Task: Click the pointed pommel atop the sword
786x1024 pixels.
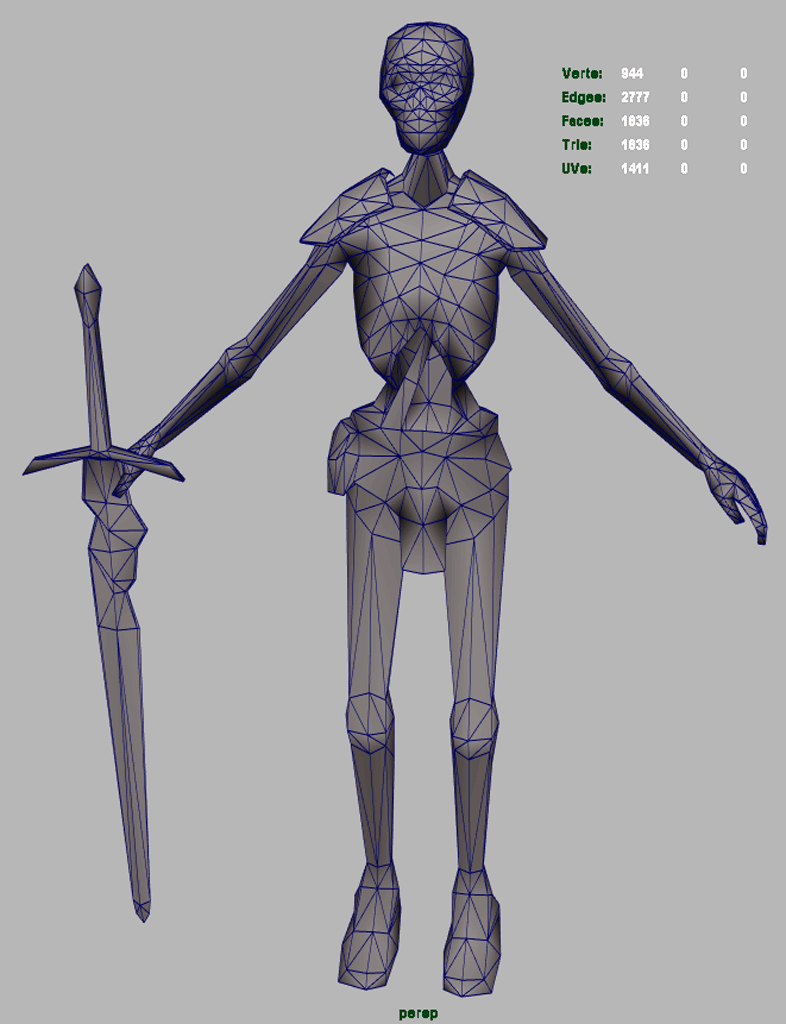Action: 88,285
